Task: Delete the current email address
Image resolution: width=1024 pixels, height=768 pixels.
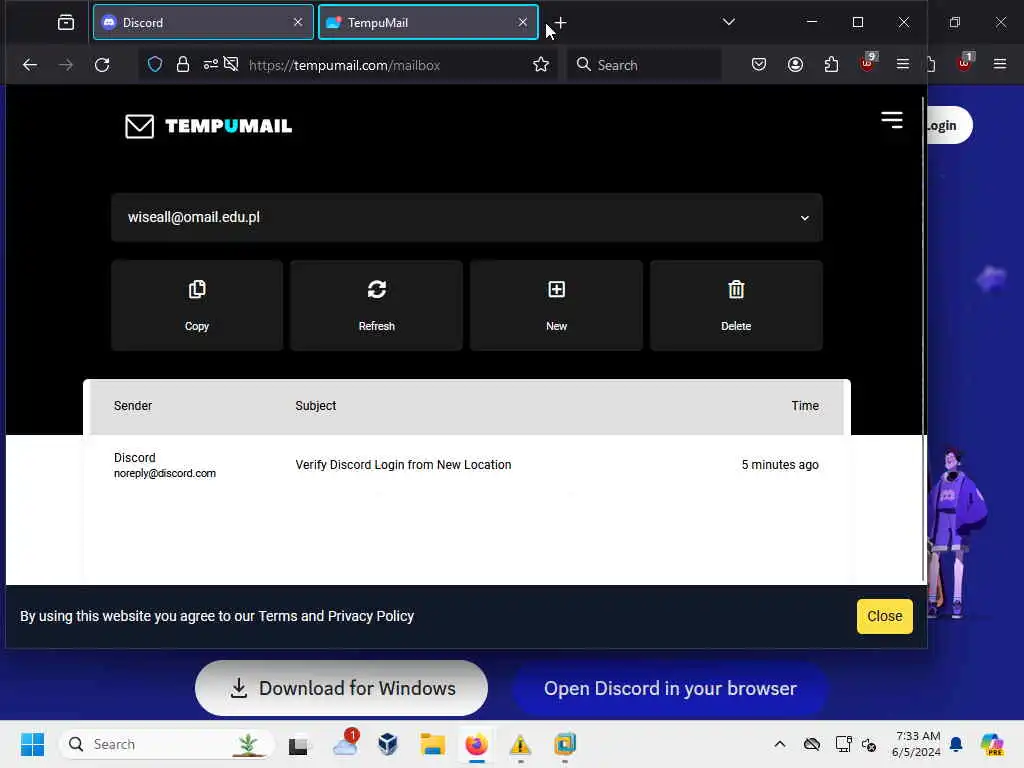Action: tap(736, 305)
